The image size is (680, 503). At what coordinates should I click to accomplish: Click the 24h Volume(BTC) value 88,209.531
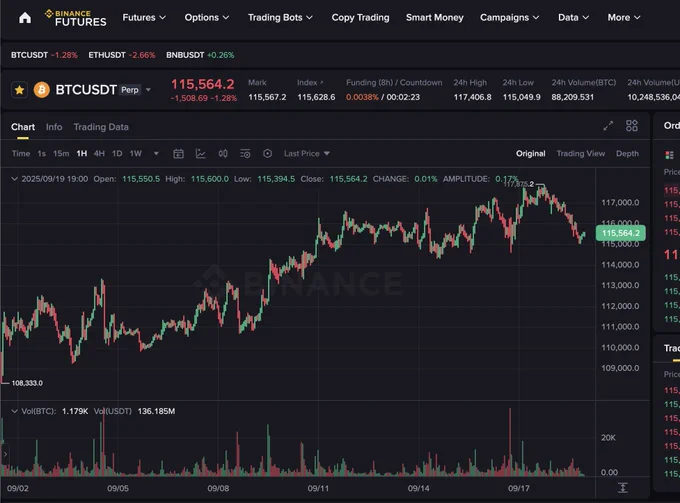[x=572, y=97]
